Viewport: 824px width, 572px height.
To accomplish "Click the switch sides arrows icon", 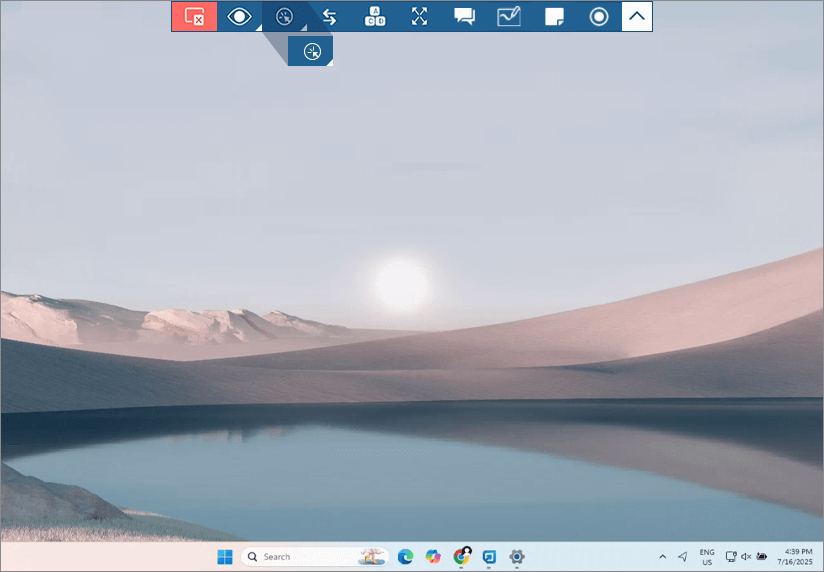I will [x=329, y=17].
